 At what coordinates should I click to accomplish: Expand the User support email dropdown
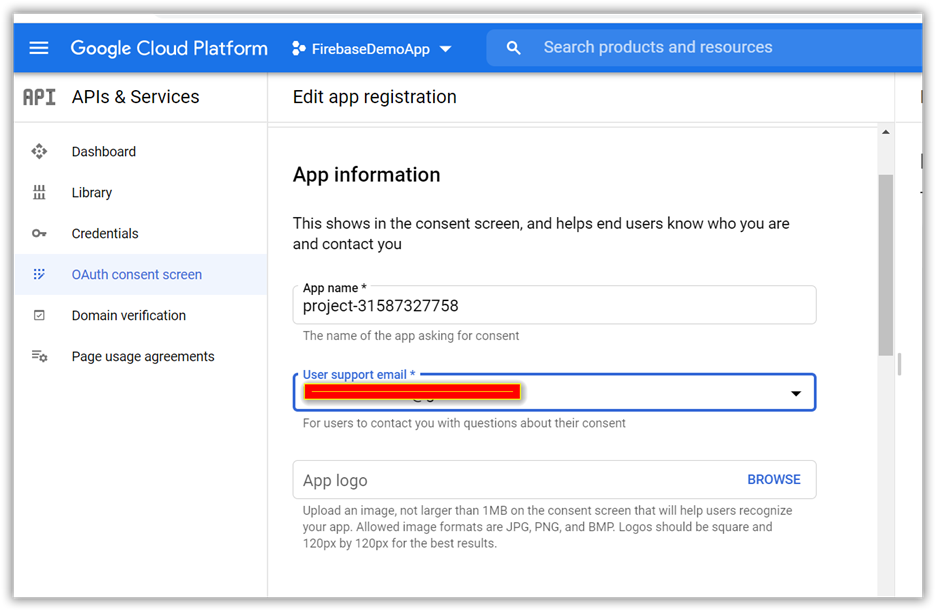(797, 393)
